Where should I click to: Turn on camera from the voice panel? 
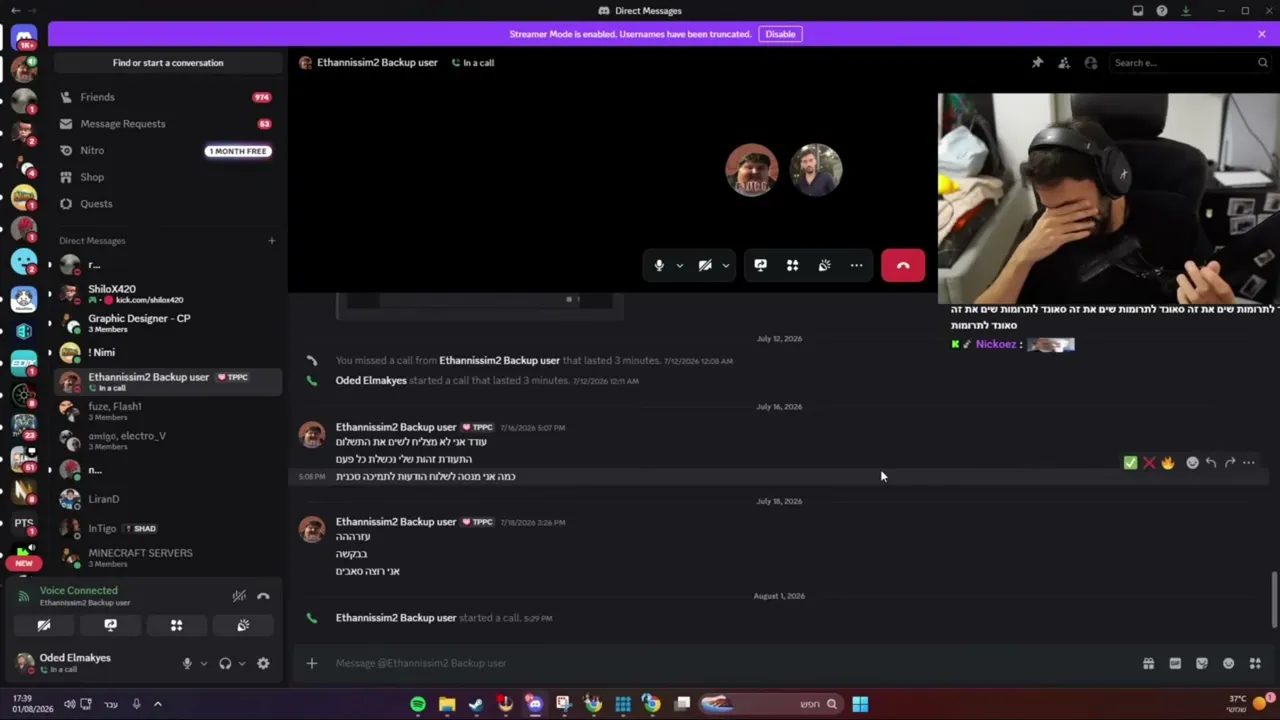[44, 625]
